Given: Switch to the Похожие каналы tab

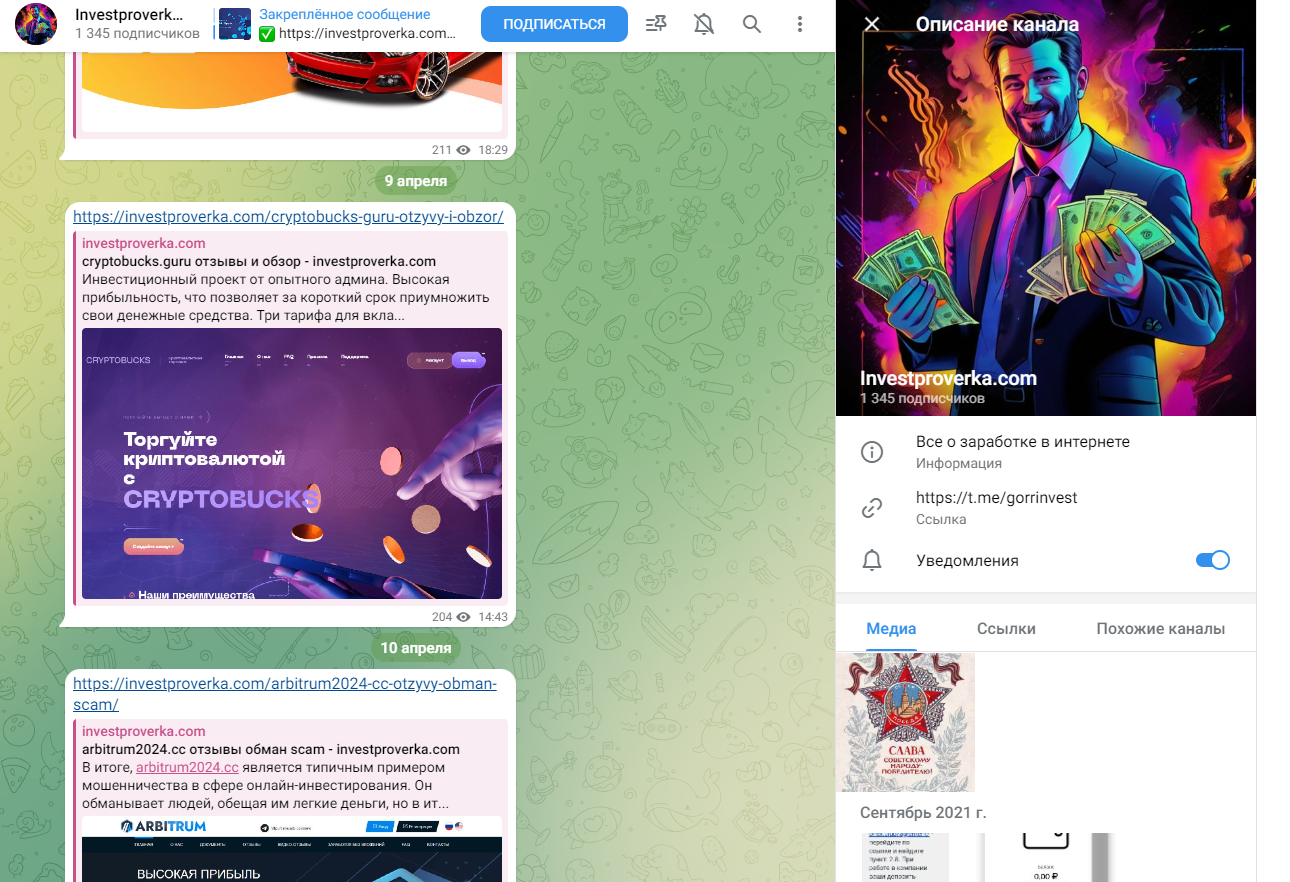Looking at the screenshot, I should pyautogui.click(x=1160, y=629).
